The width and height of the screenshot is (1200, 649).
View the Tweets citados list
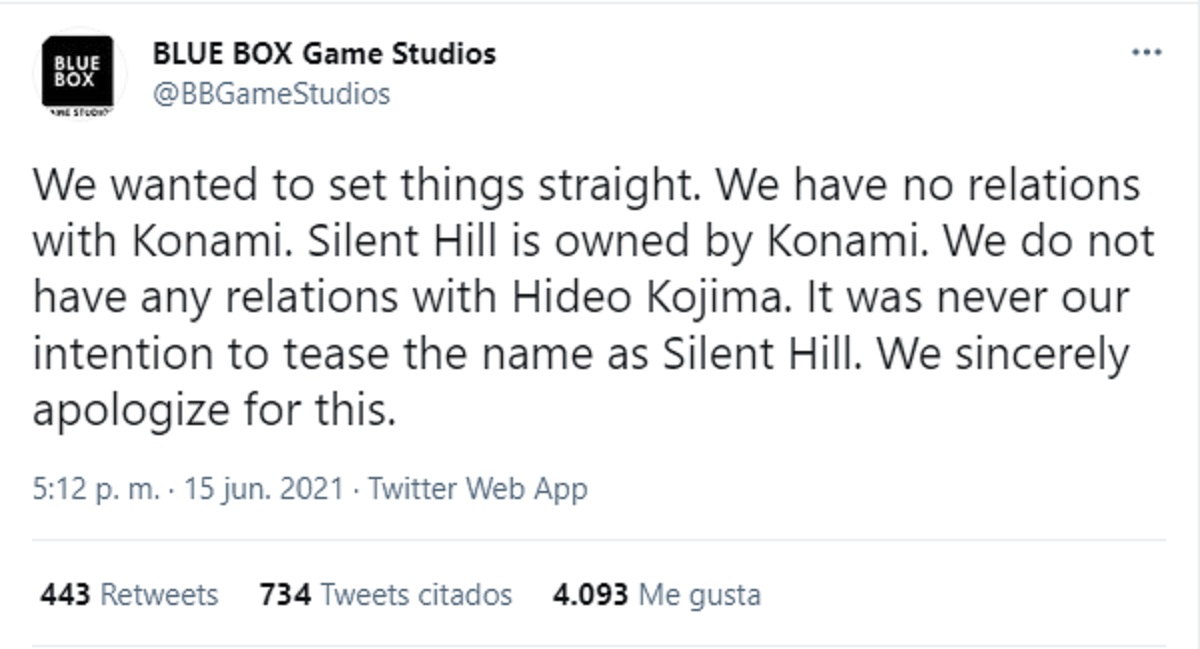point(416,595)
